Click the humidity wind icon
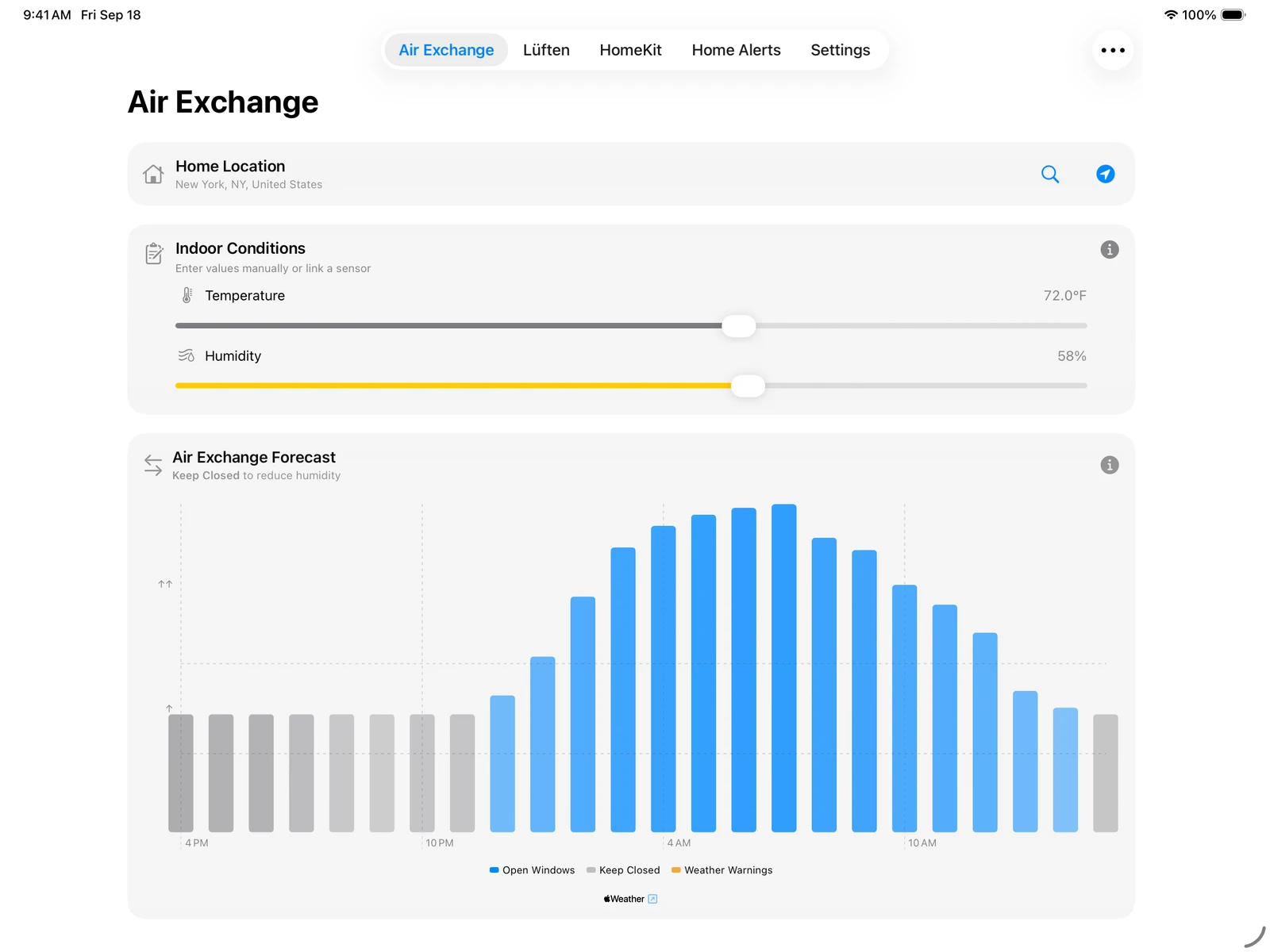Image resolution: width=1270 pixels, height=952 pixels. 187,355
